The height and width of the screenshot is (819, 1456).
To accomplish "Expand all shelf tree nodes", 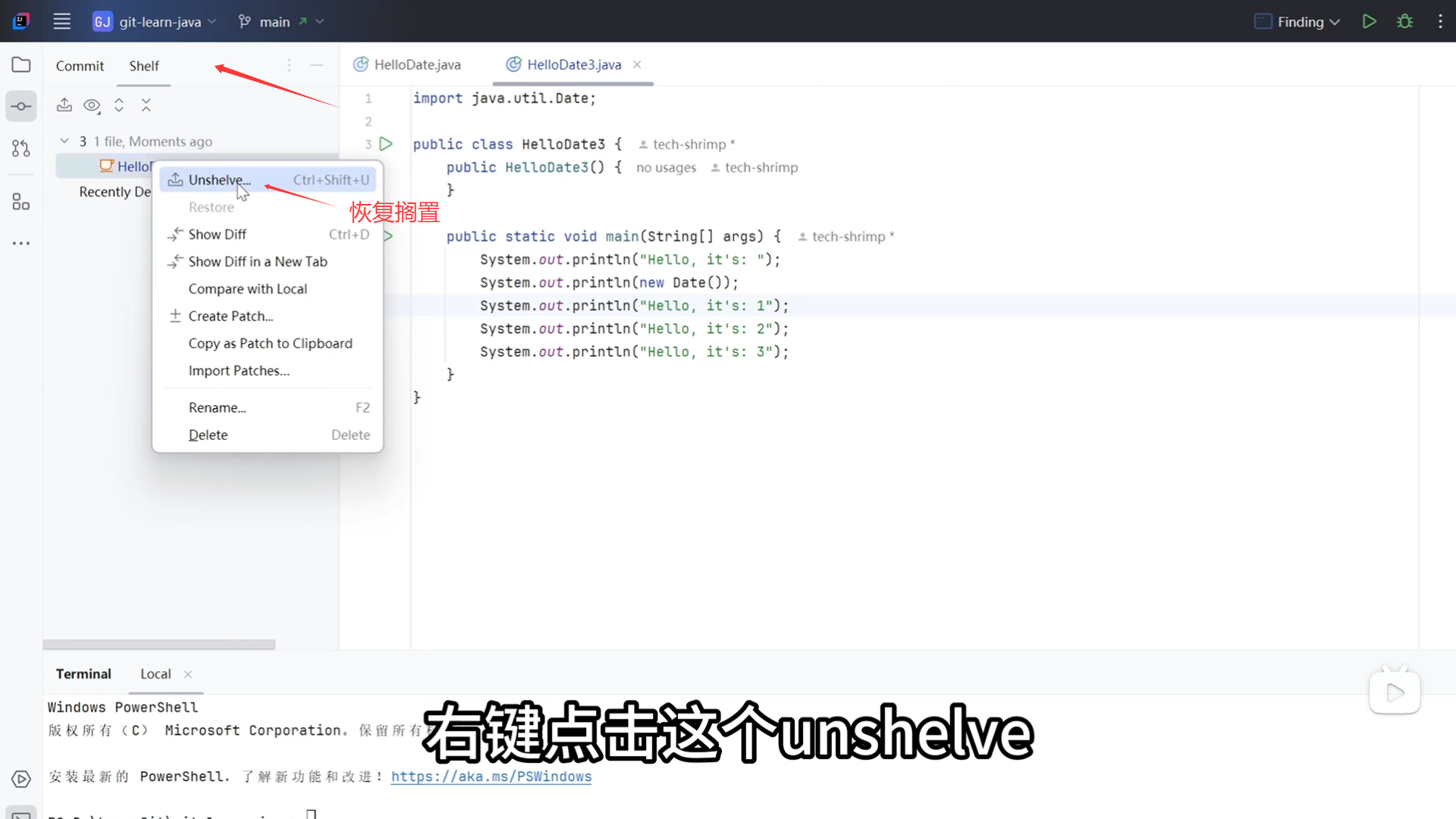I will tap(119, 105).
